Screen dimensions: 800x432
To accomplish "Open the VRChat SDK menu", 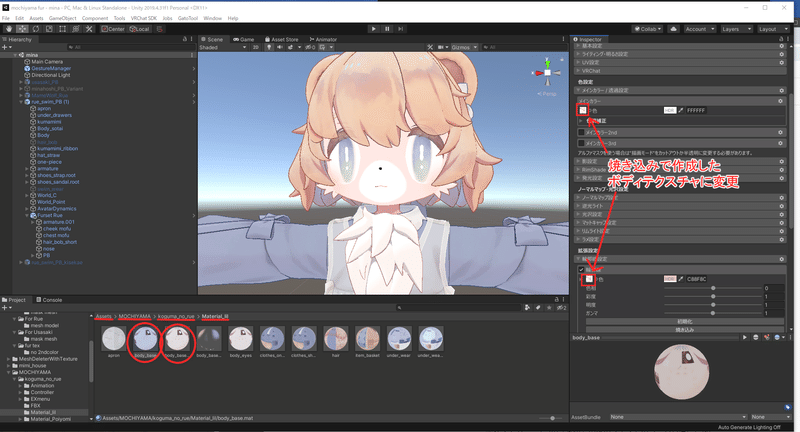I will pyautogui.click(x=144, y=18).
